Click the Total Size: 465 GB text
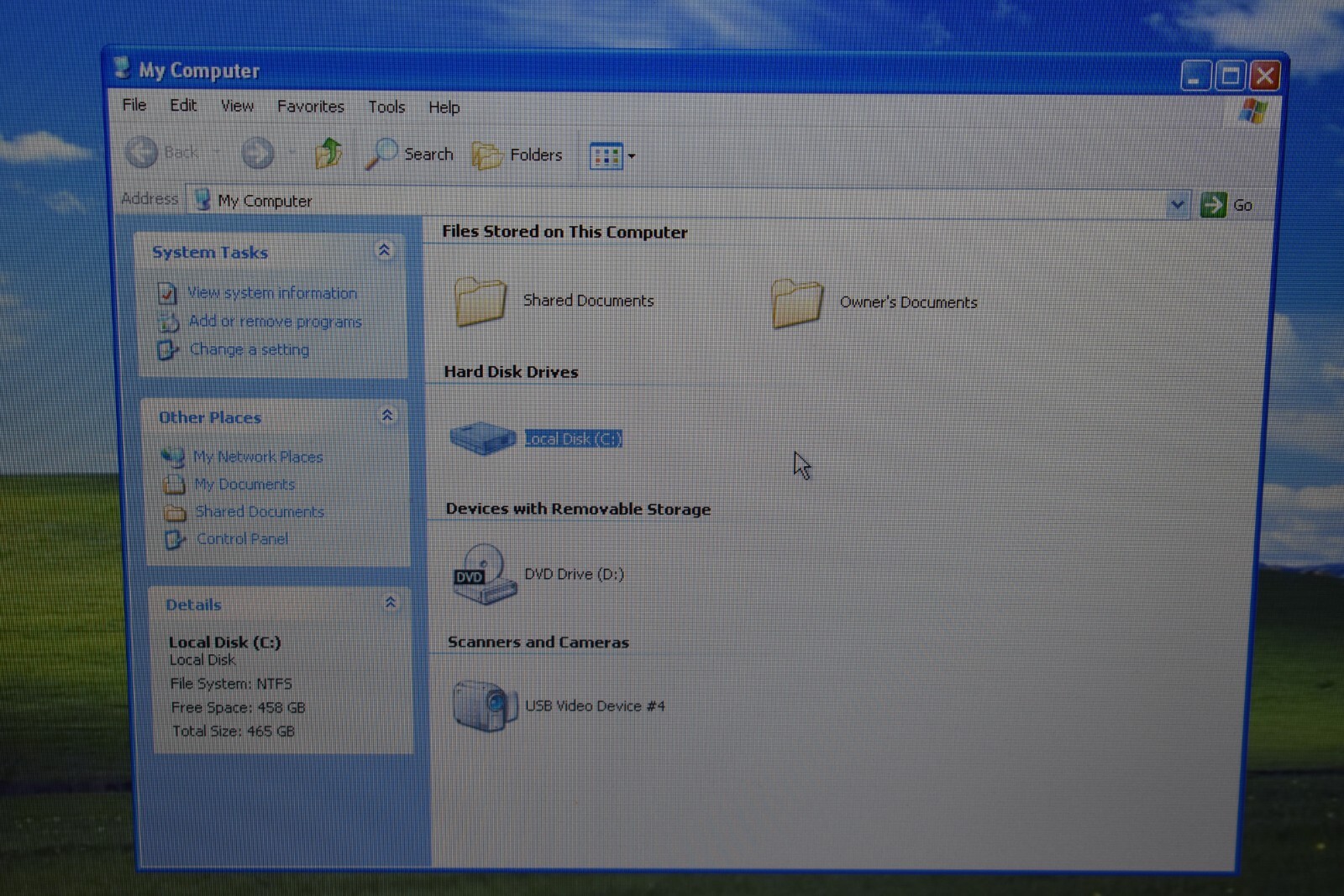The width and height of the screenshot is (1344, 896). [234, 731]
